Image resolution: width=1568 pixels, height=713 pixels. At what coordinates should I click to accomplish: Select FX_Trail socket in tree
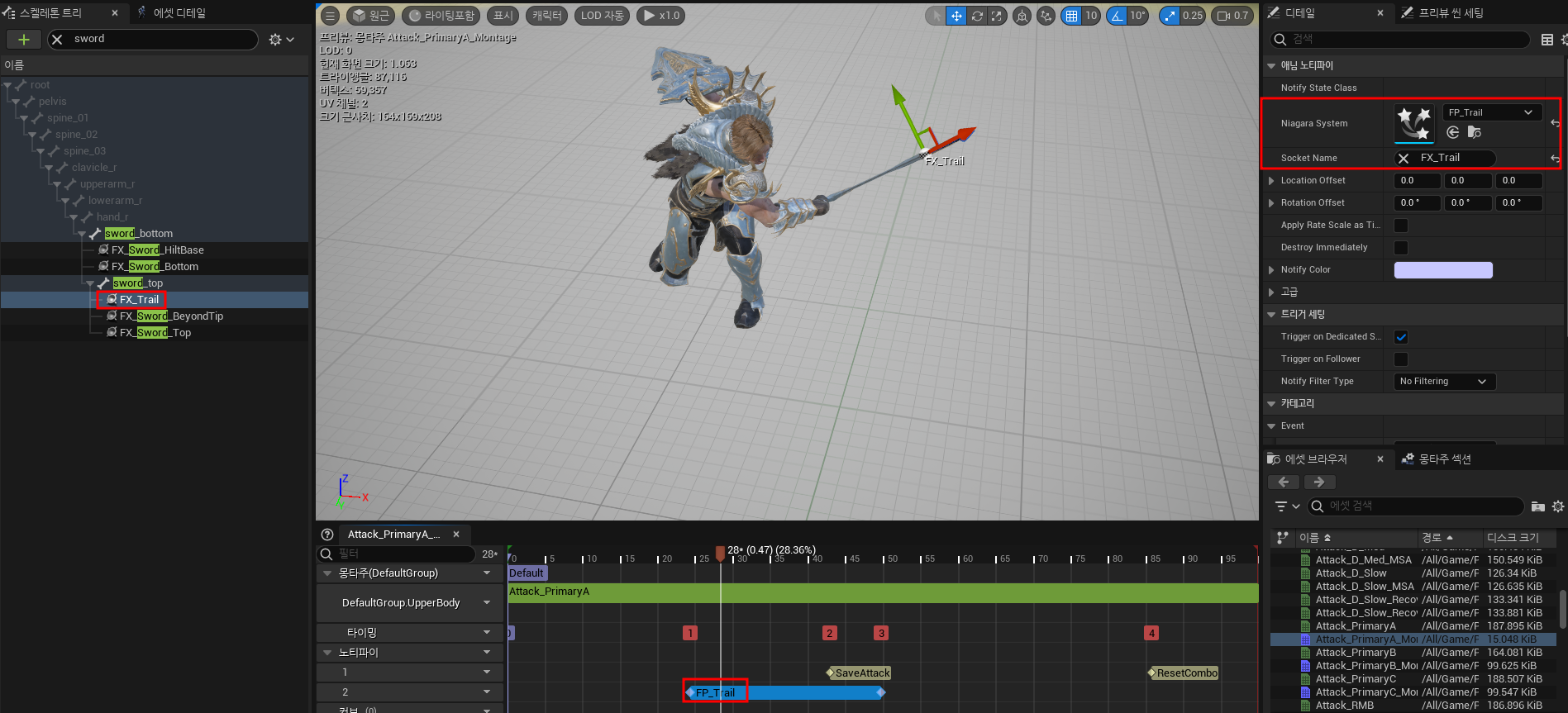139,300
